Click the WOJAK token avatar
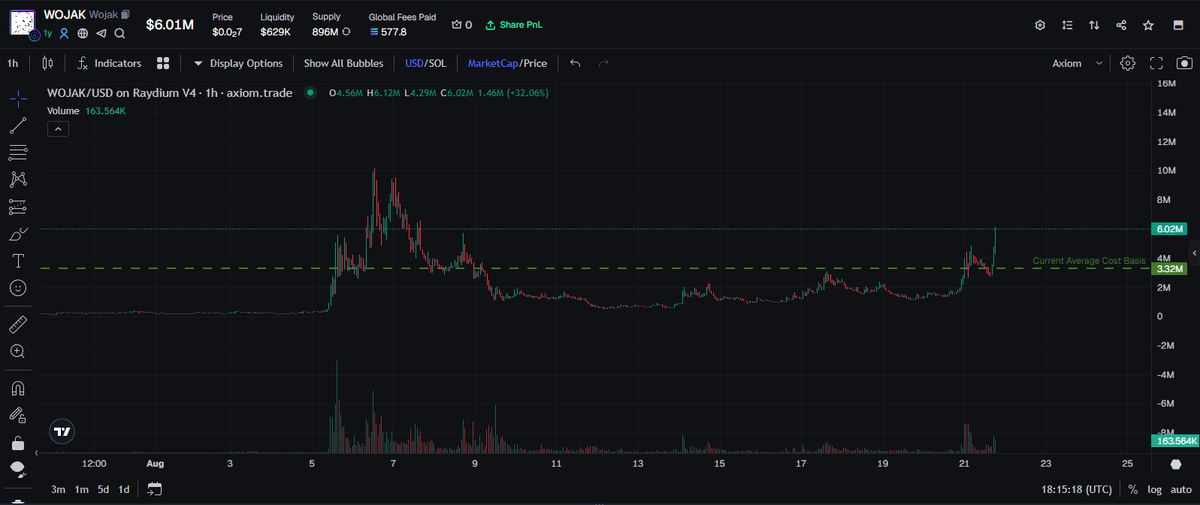The height and width of the screenshot is (505, 1200). click(23, 22)
